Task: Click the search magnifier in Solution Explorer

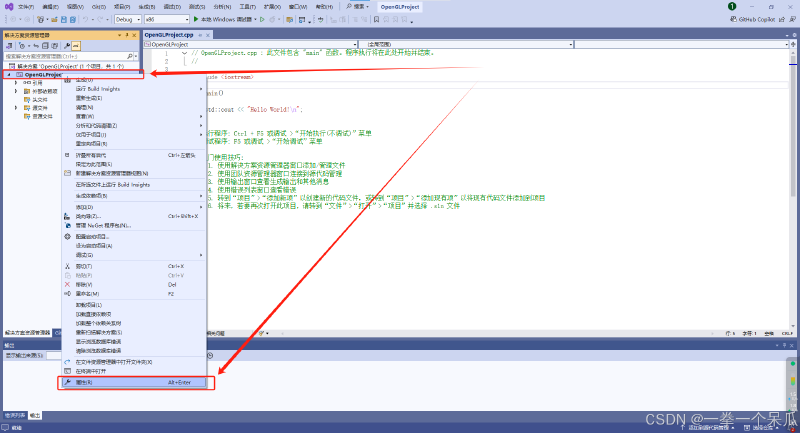Action: (130, 56)
